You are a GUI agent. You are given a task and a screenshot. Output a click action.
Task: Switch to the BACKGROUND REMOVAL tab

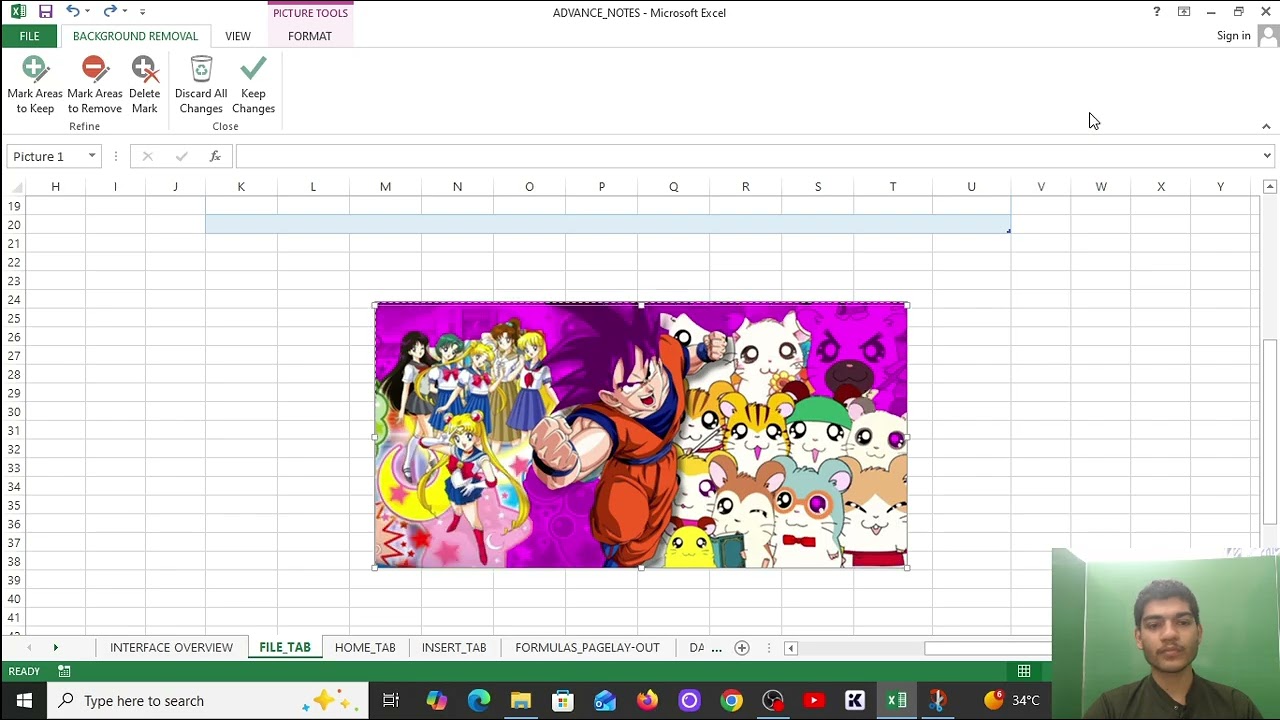click(135, 36)
